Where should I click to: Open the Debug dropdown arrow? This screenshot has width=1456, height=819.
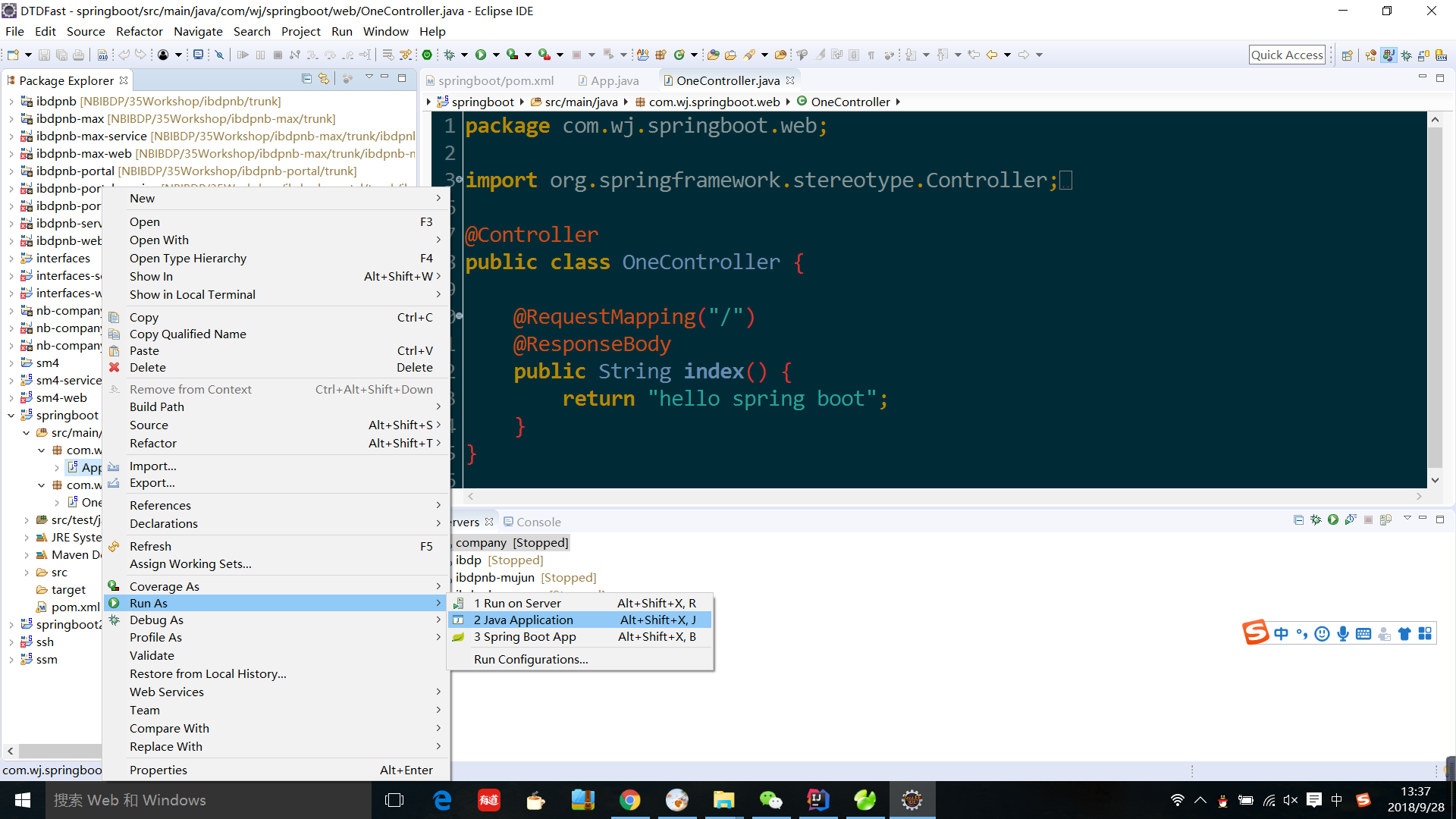pos(464,55)
